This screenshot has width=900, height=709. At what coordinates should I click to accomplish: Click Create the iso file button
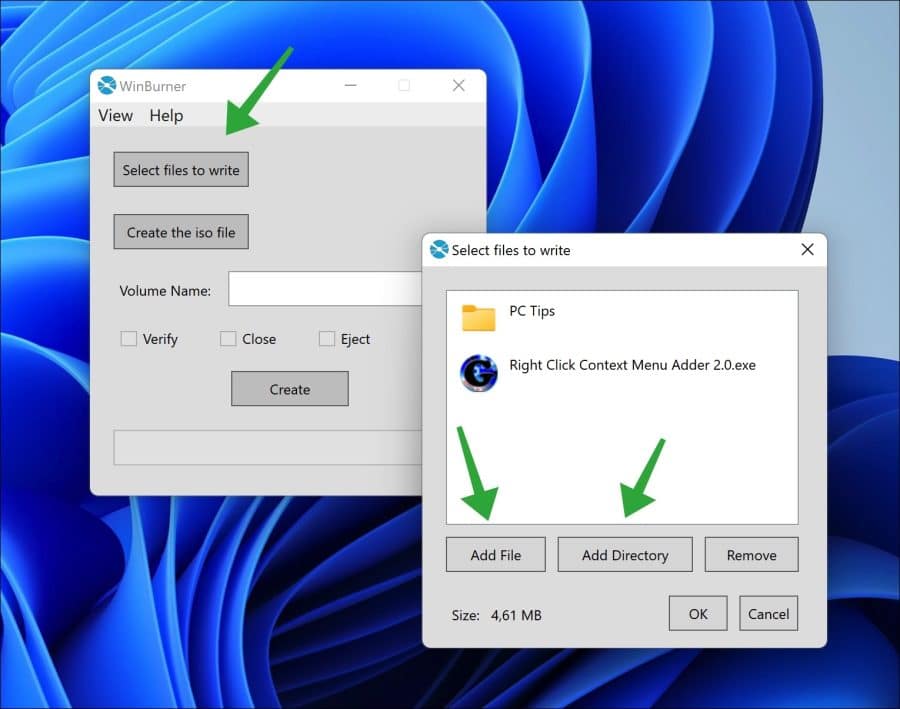[181, 232]
